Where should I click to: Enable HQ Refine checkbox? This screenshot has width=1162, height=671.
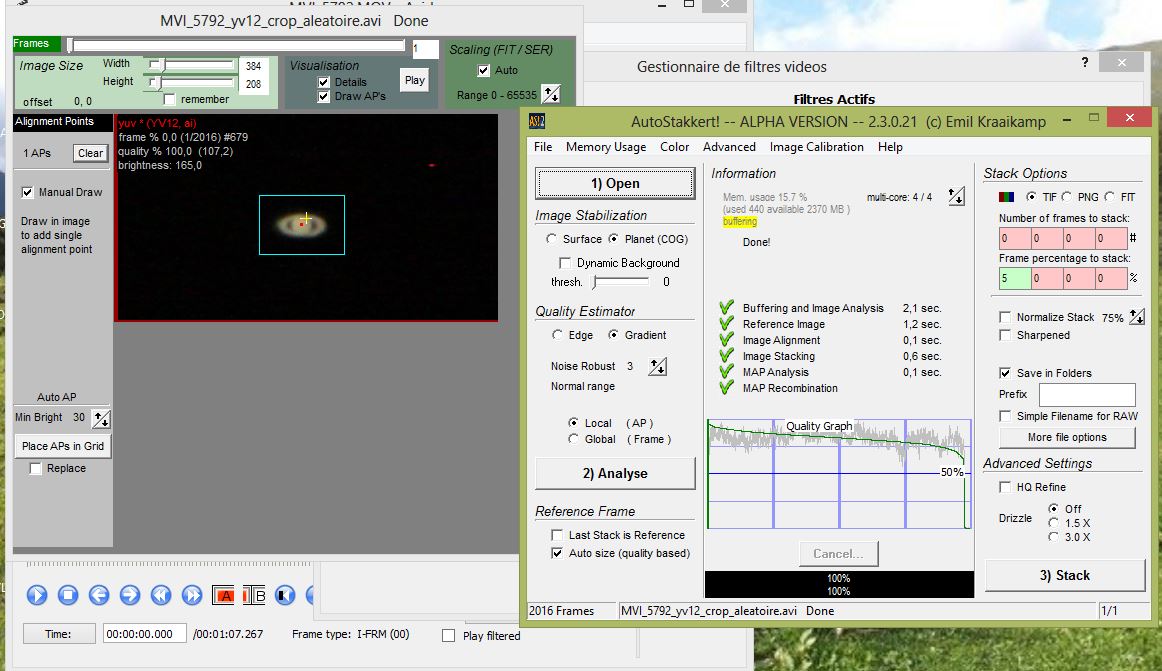pyautogui.click(x=1005, y=487)
